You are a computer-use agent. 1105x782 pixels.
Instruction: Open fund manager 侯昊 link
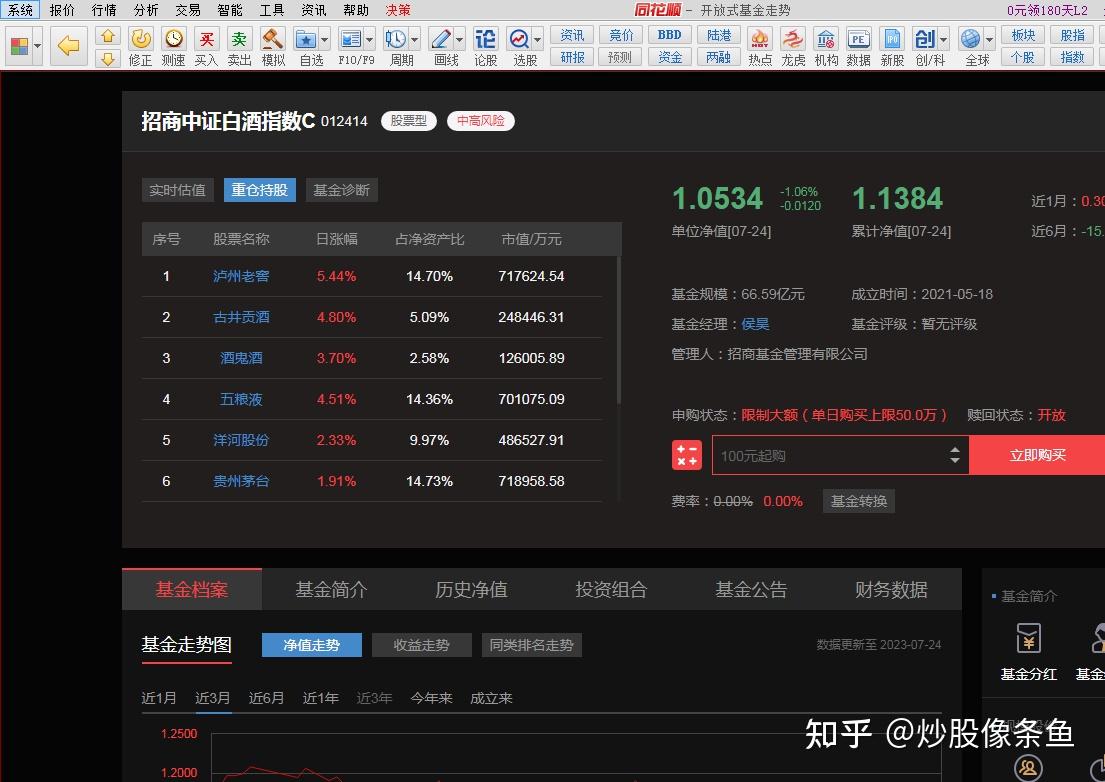(x=755, y=324)
